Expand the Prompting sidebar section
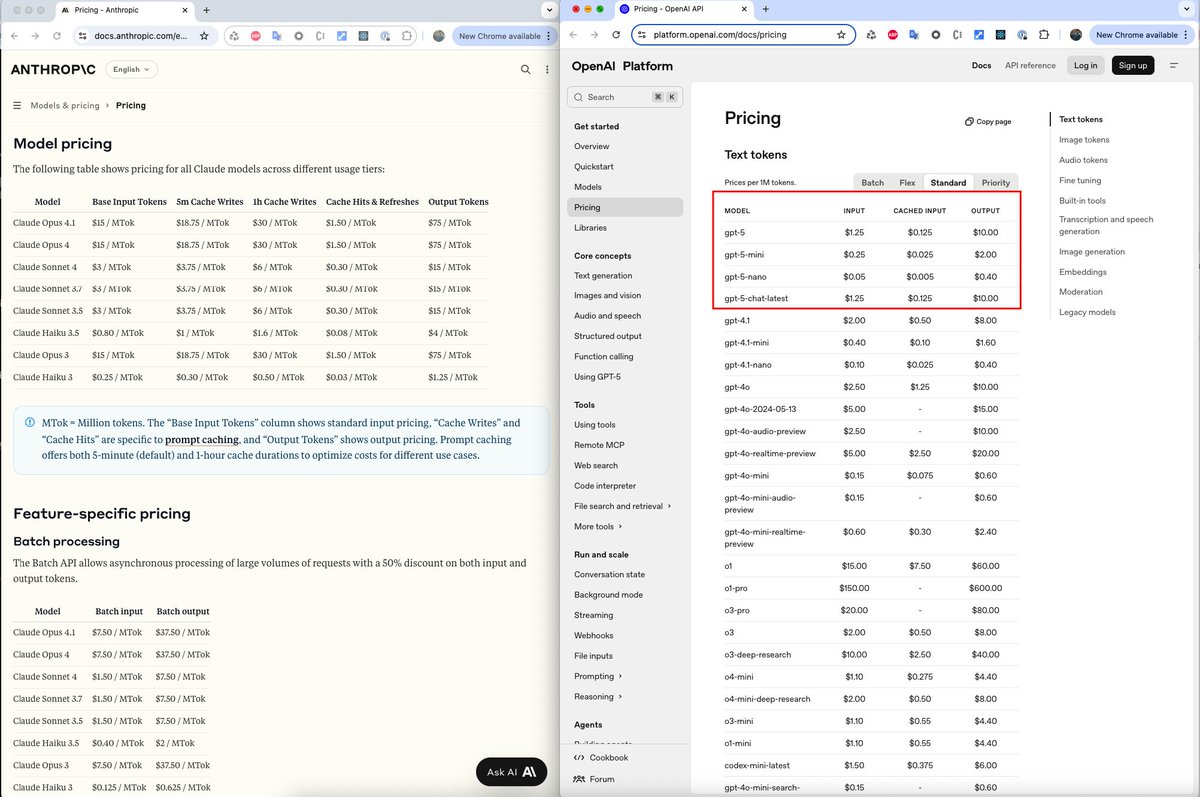This screenshot has width=1200, height=797. [x=598, y=676]
